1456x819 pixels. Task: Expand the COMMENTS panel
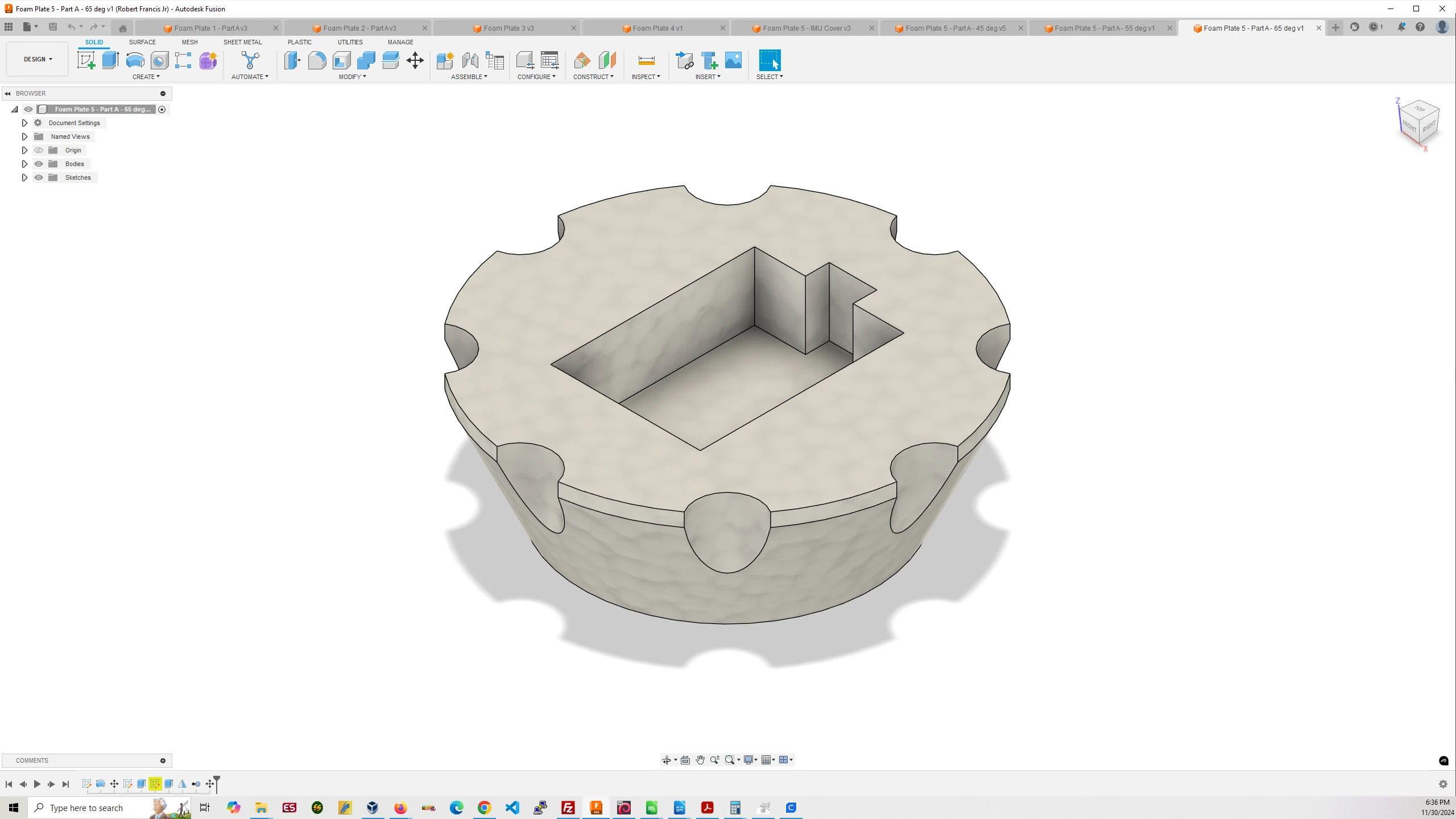click(163, 760)
